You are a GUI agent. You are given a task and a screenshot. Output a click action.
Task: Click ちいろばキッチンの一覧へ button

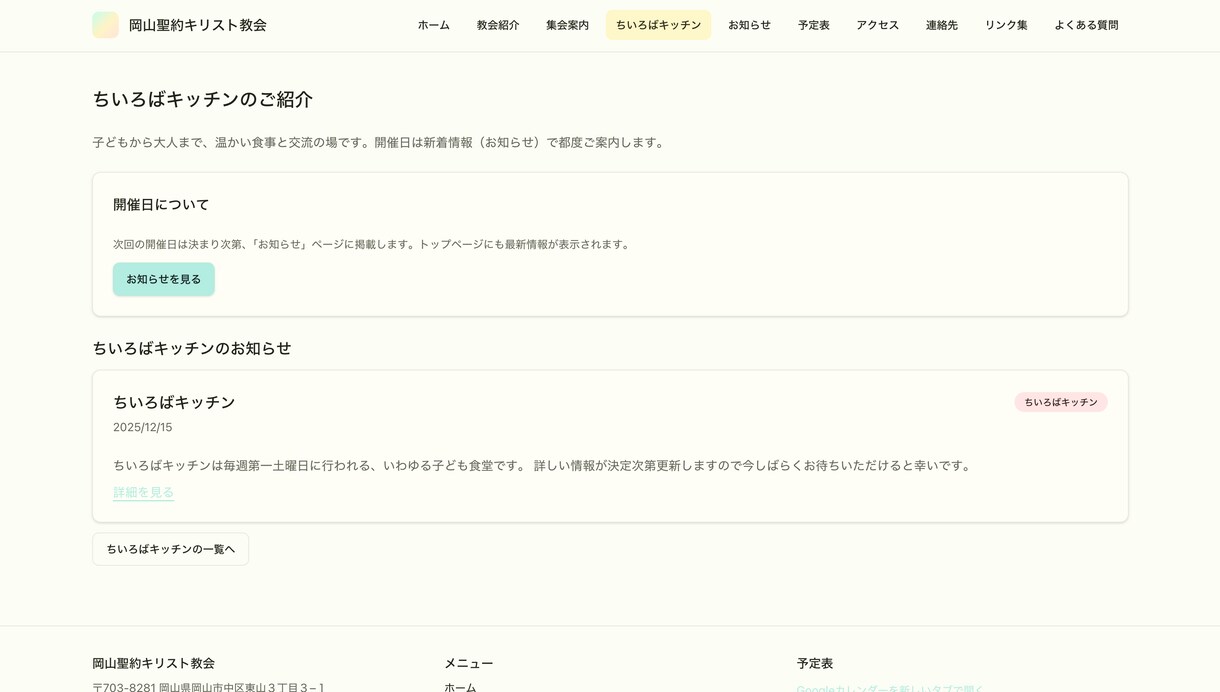pyautogui.click(x=170, y=549)
